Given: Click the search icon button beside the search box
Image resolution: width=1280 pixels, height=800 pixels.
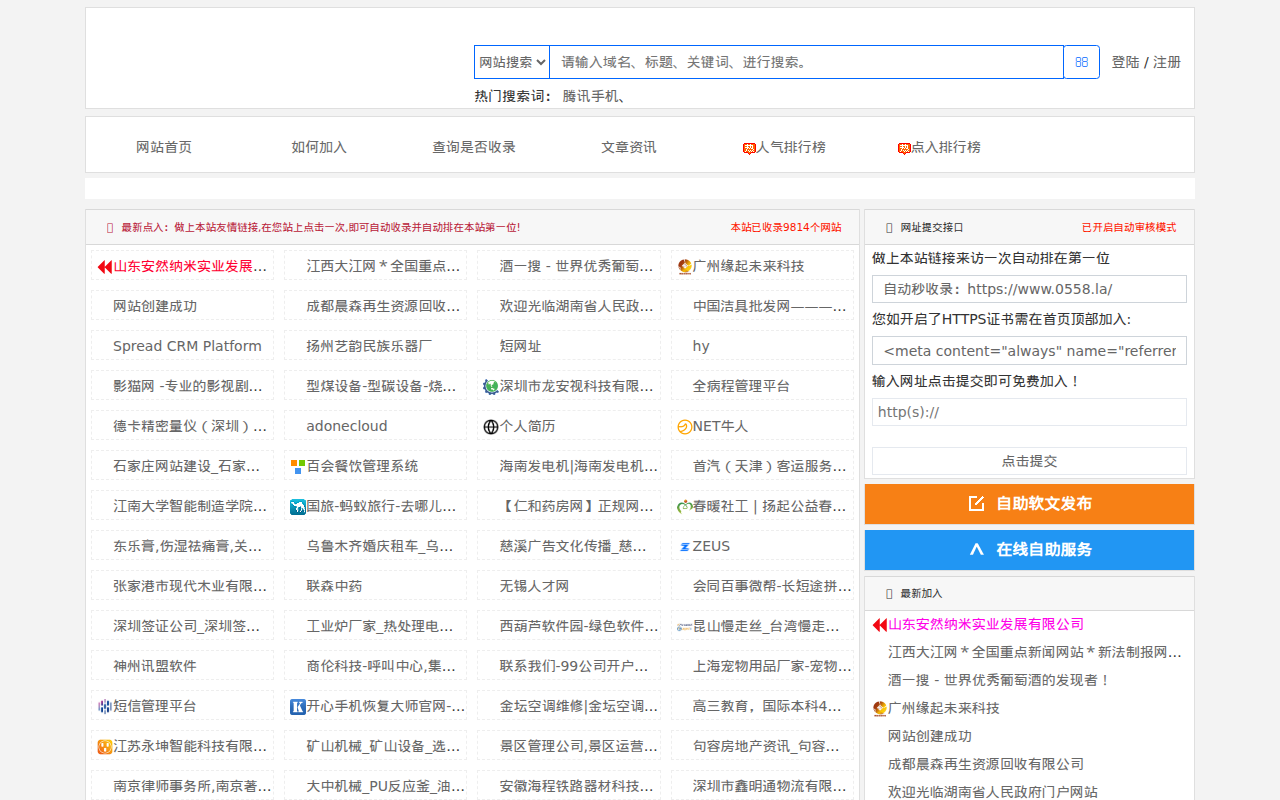Looking at the screenshot, I should coord(1081,62).
